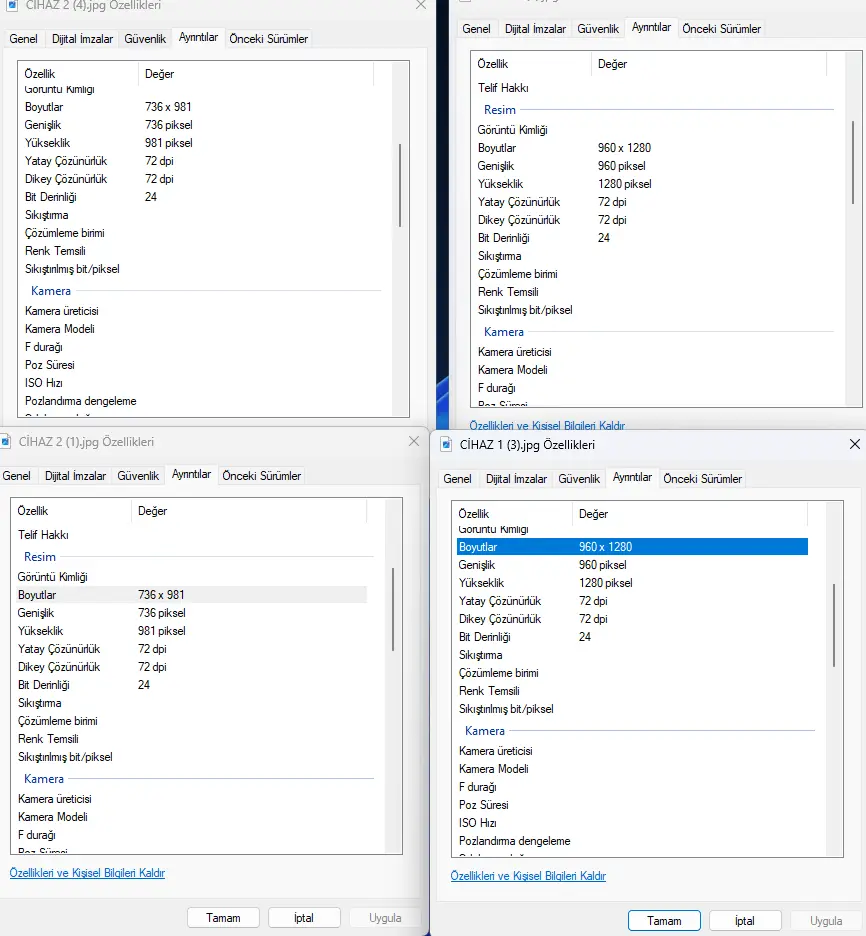Select Telif Hakkı row in CİHAZ 2 (1).jpg window

192,534
